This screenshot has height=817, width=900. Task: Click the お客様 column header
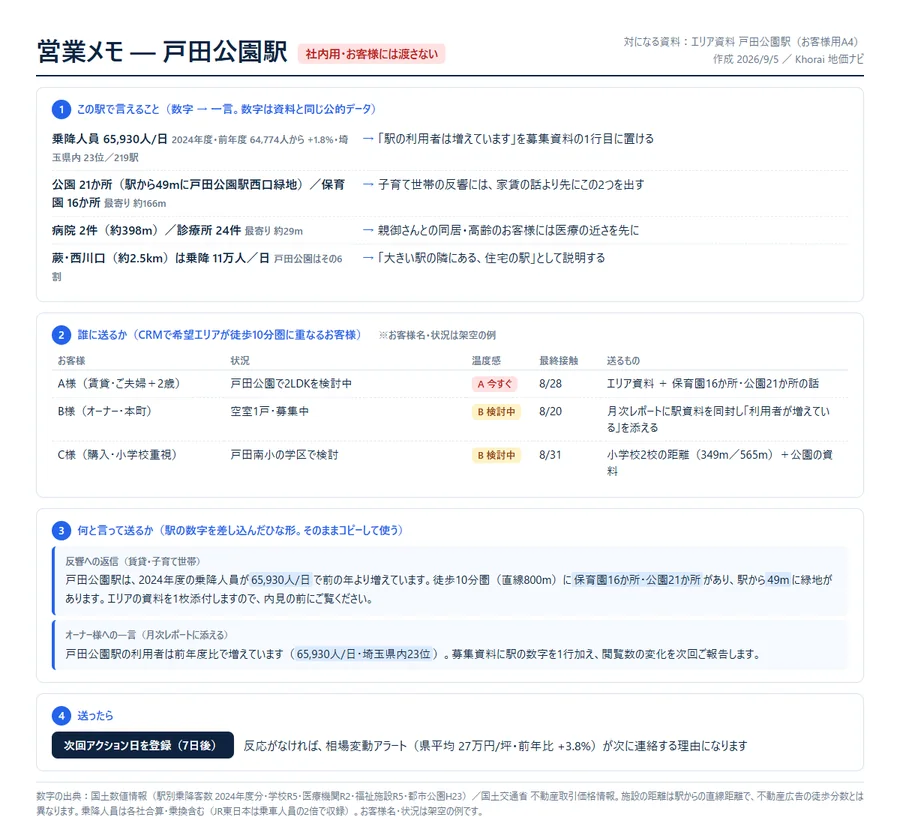point(71,361)
